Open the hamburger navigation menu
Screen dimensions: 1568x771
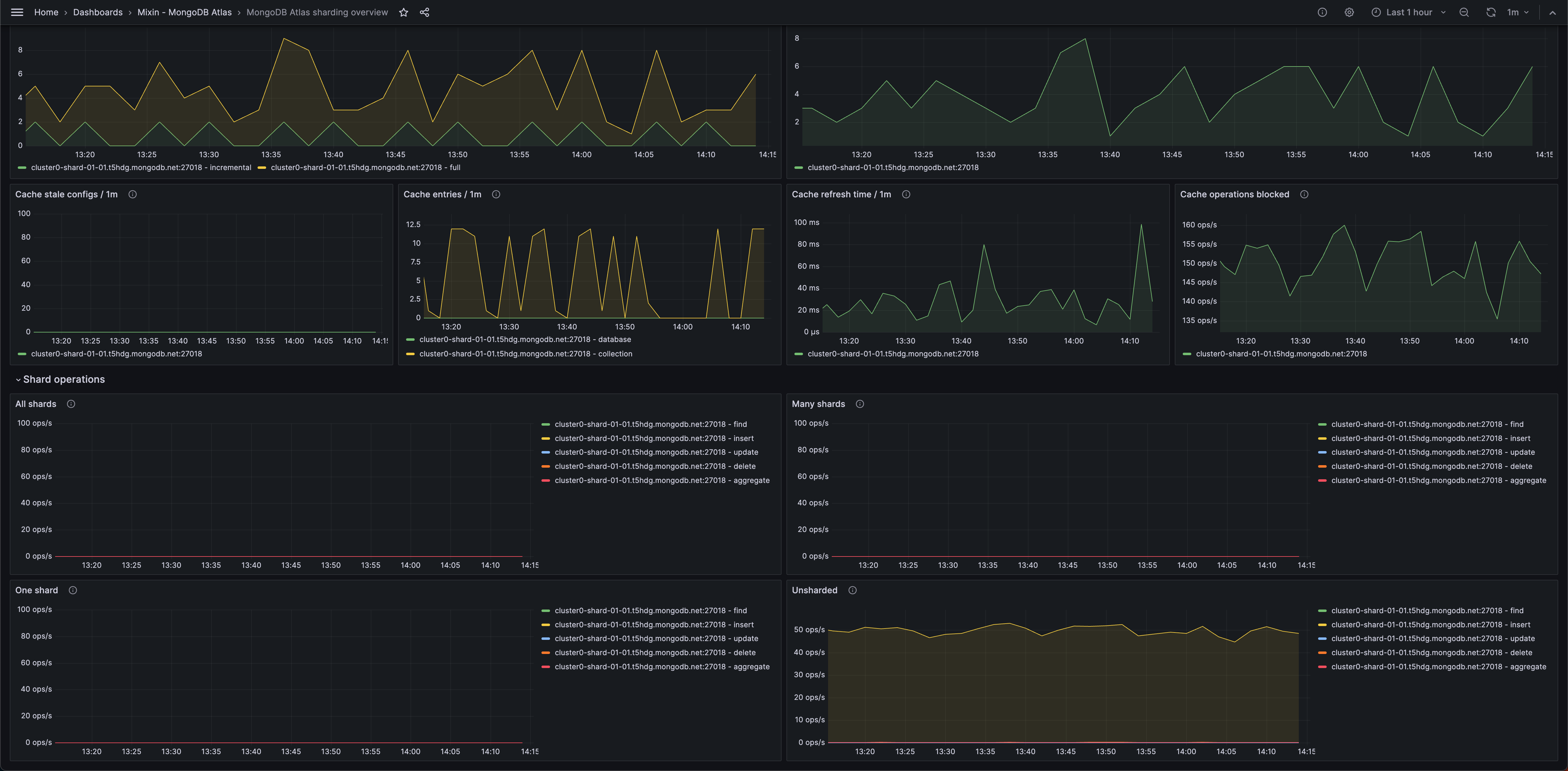point(17,12)
